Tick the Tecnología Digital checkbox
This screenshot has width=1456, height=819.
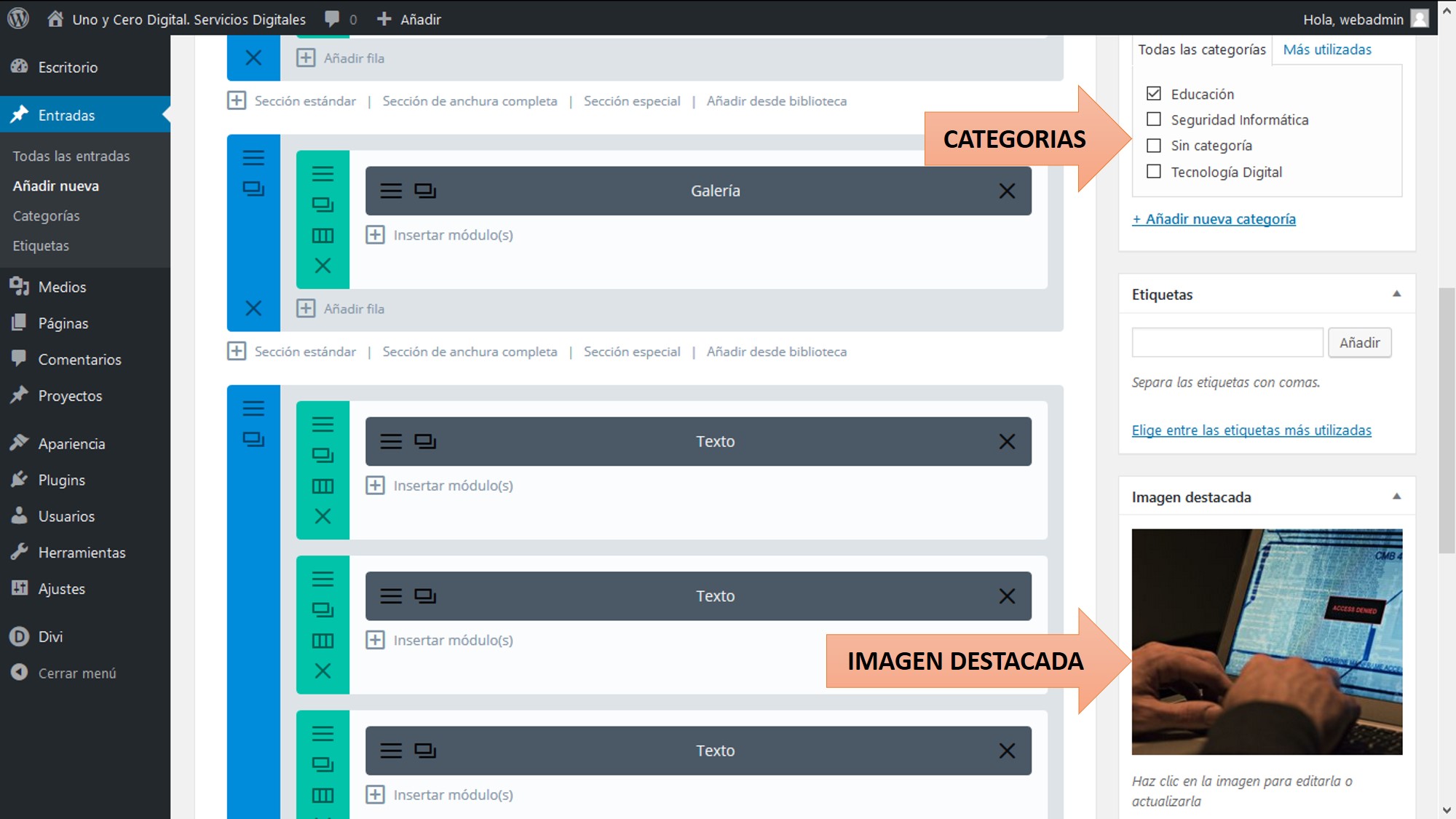pyautogui.click(x=1154, y=172)
